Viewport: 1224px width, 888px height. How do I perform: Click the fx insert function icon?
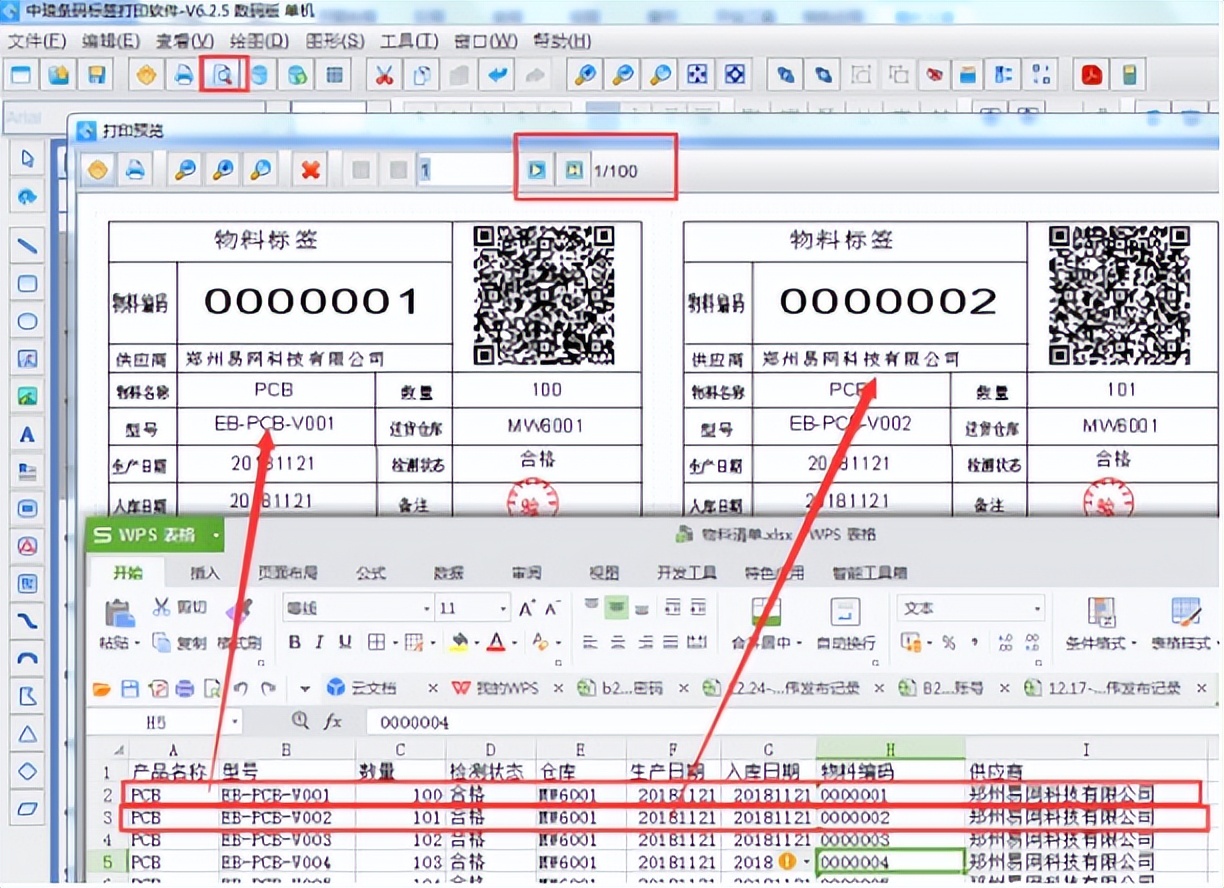[331, 721]
